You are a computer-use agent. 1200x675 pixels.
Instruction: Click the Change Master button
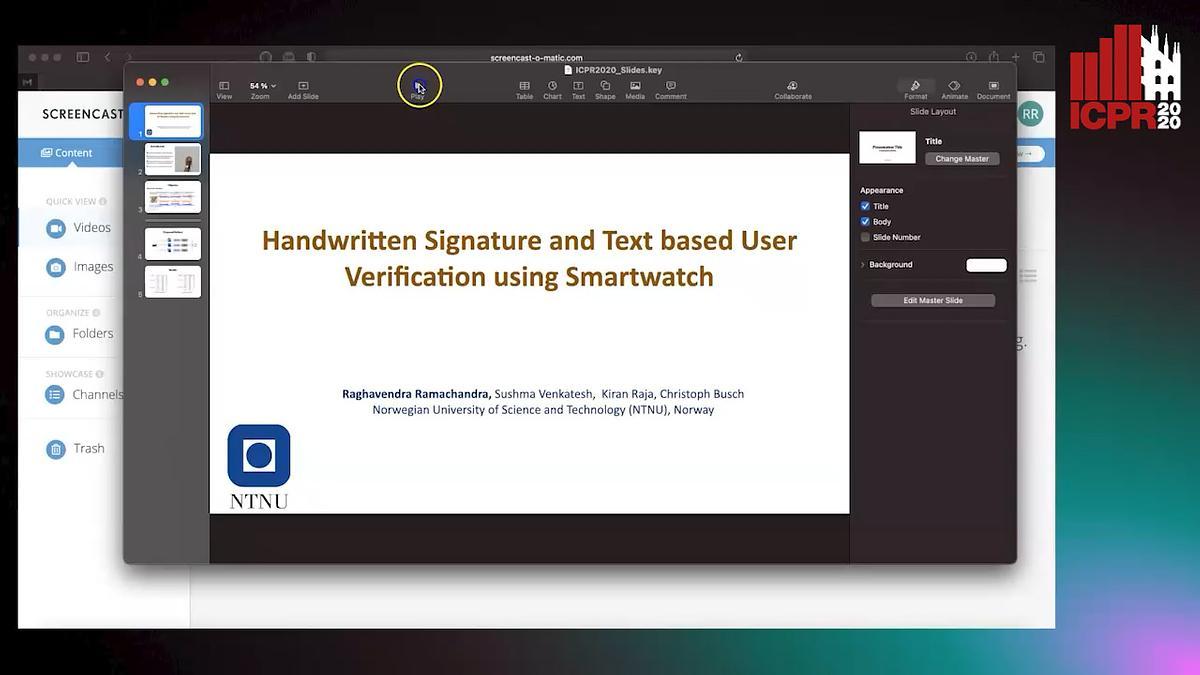(962, 159)
